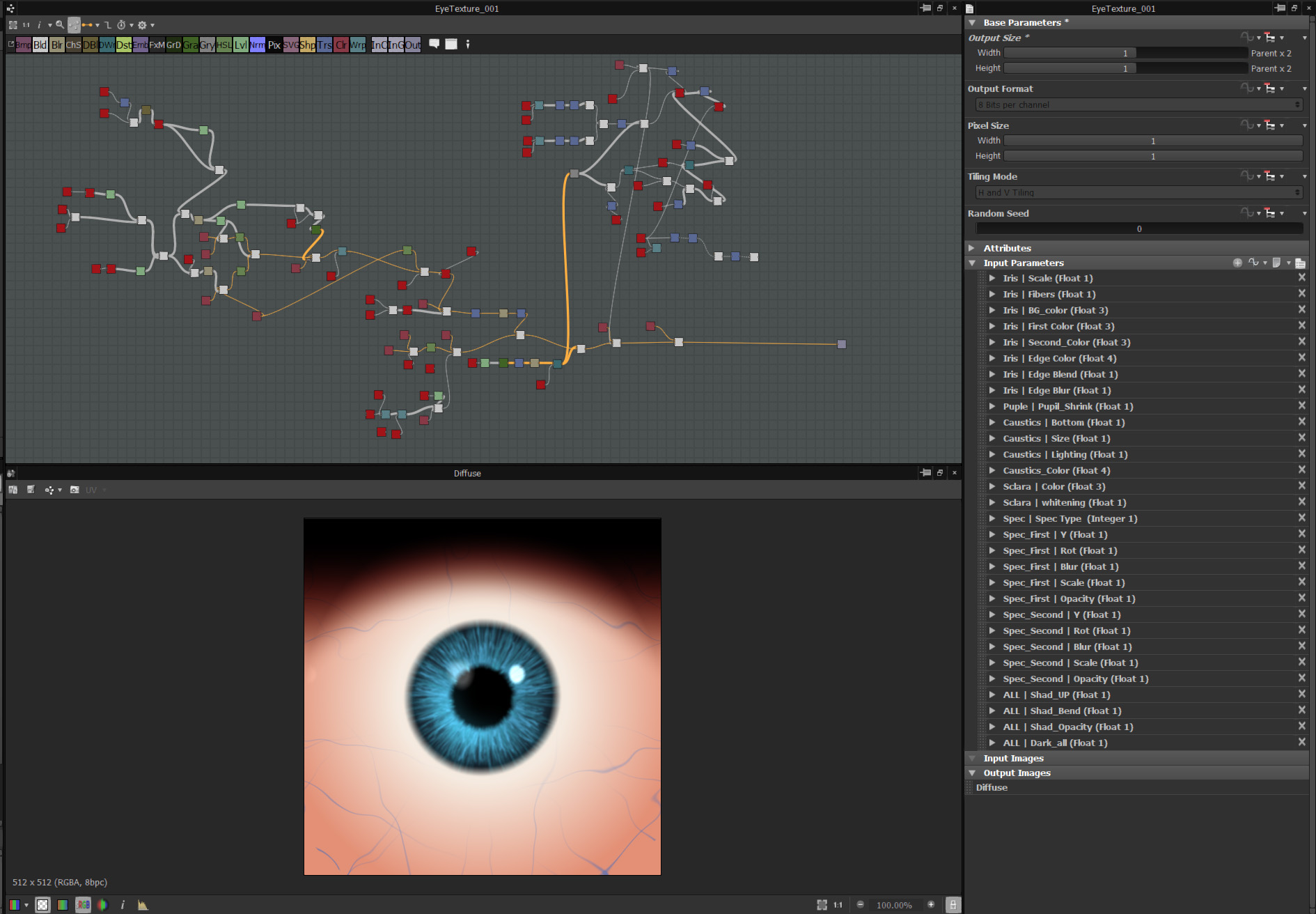The width and height of the screenshot is (1316, 914).
Task: Select the Diffuse output image entry
Action: click(x=992, y=787)
